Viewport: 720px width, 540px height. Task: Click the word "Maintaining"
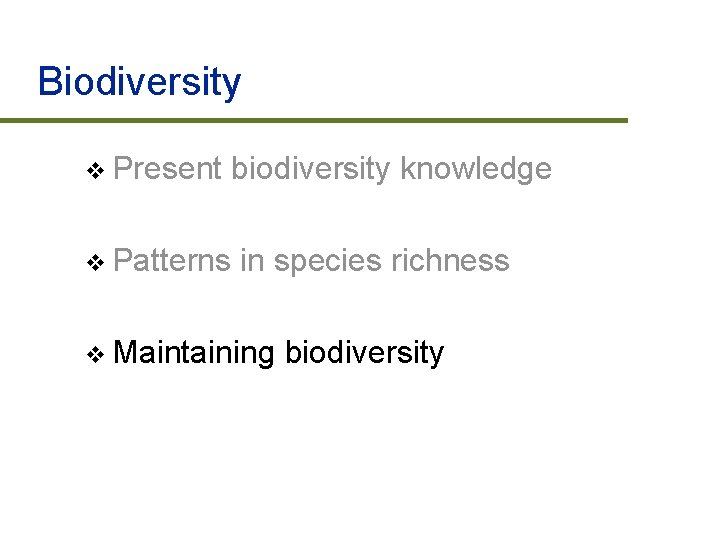click(x=194, y=353)
